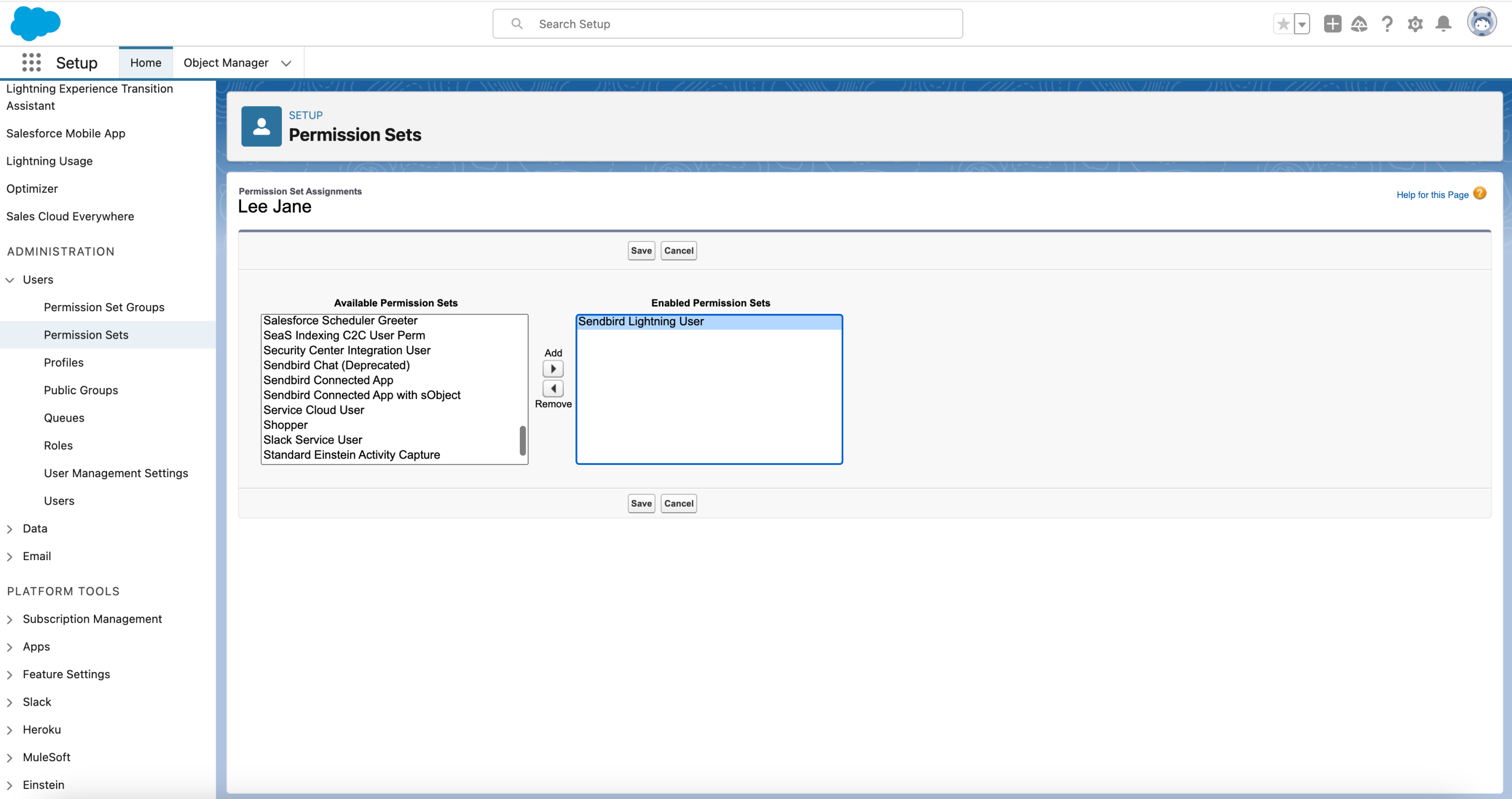
Task: Select Sendbird Lightning User in Enabled Permission Sets
Action: pos(640,321)
